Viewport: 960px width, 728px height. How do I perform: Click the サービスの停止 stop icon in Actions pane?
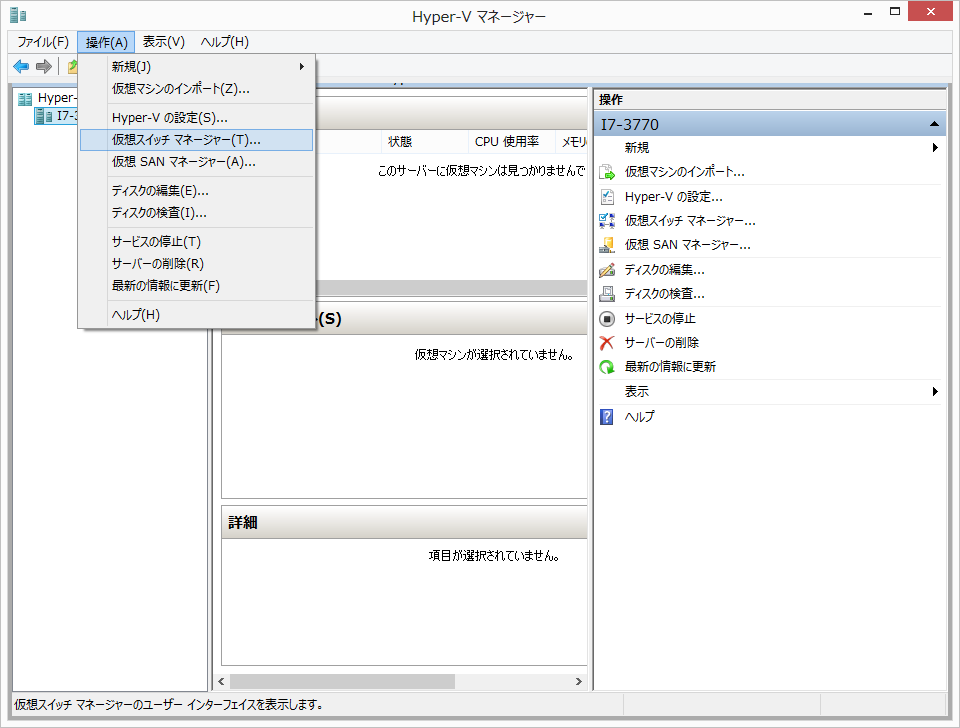pyautogui.click(x=607, y=318)
